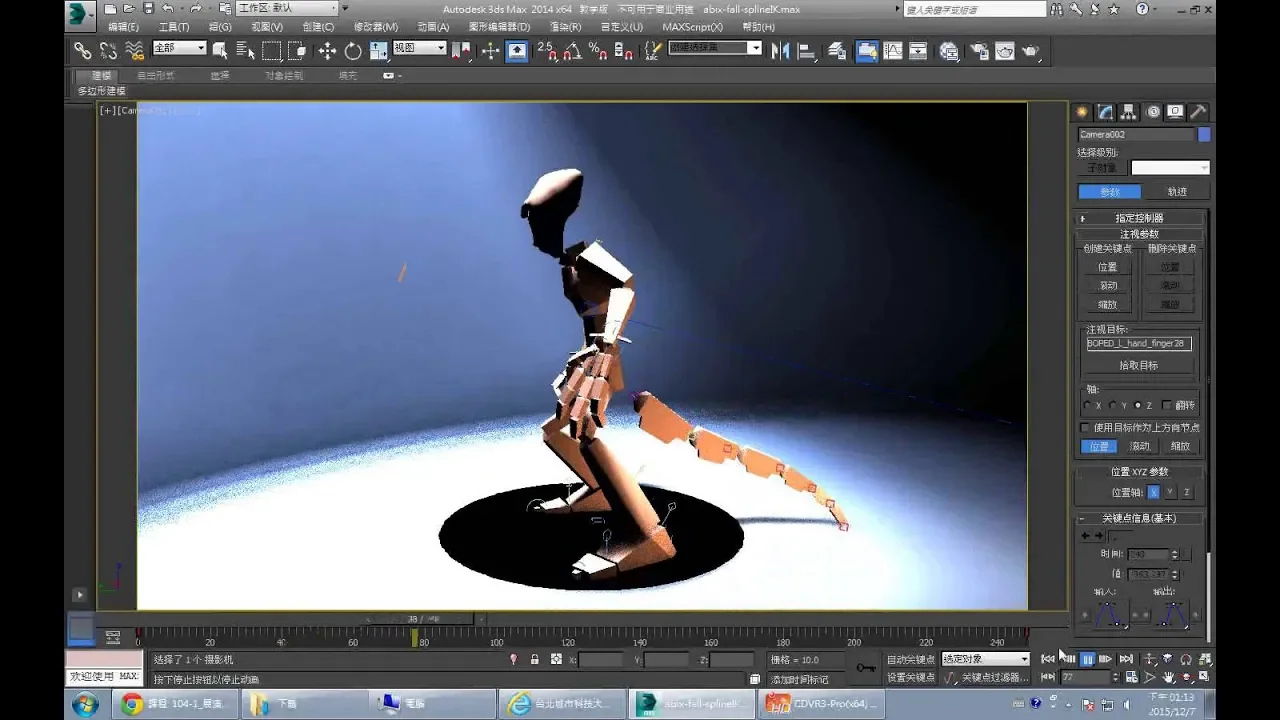Click the teapot Render Production icon
This screenshot has width=1280, height=720.
coord(1030,51)
